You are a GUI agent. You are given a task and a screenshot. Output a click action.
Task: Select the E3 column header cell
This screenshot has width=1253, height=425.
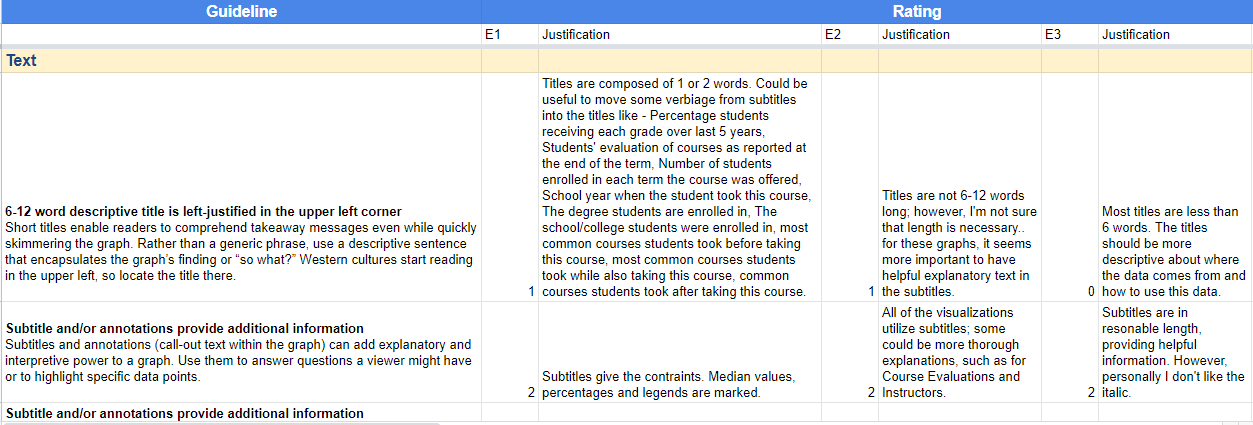click(x=1069, y=35)
